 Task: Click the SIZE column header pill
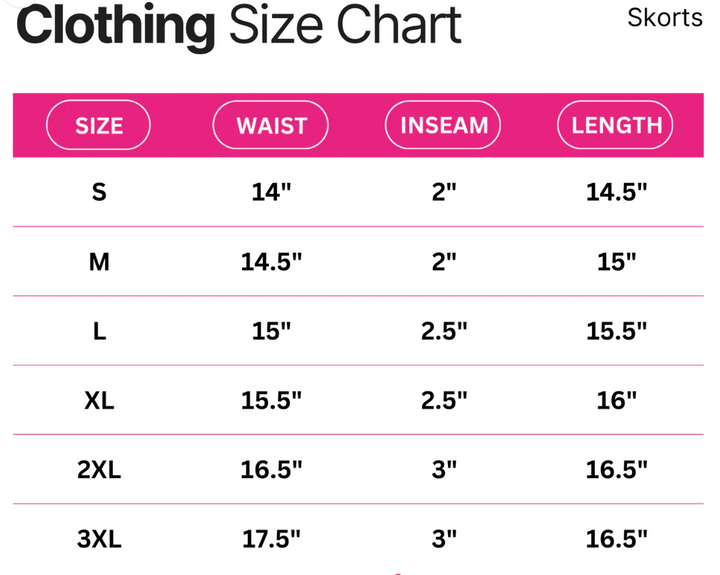coord(98,125)
